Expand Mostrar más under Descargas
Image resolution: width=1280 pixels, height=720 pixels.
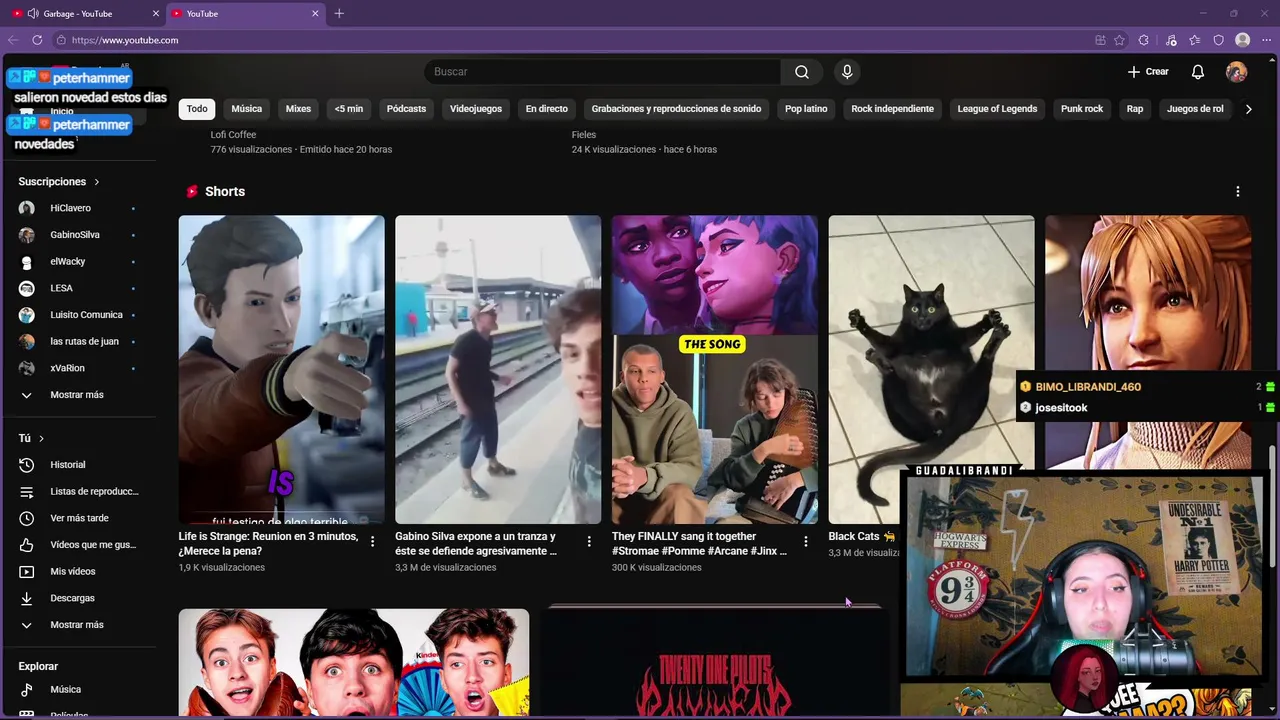pyautogui.click(x=78, y=625)
